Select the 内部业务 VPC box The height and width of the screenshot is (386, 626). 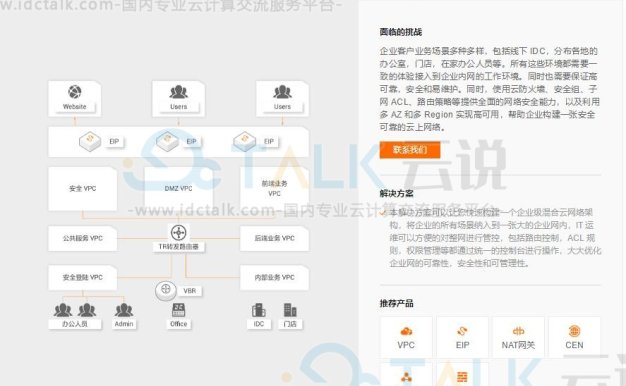274,277
